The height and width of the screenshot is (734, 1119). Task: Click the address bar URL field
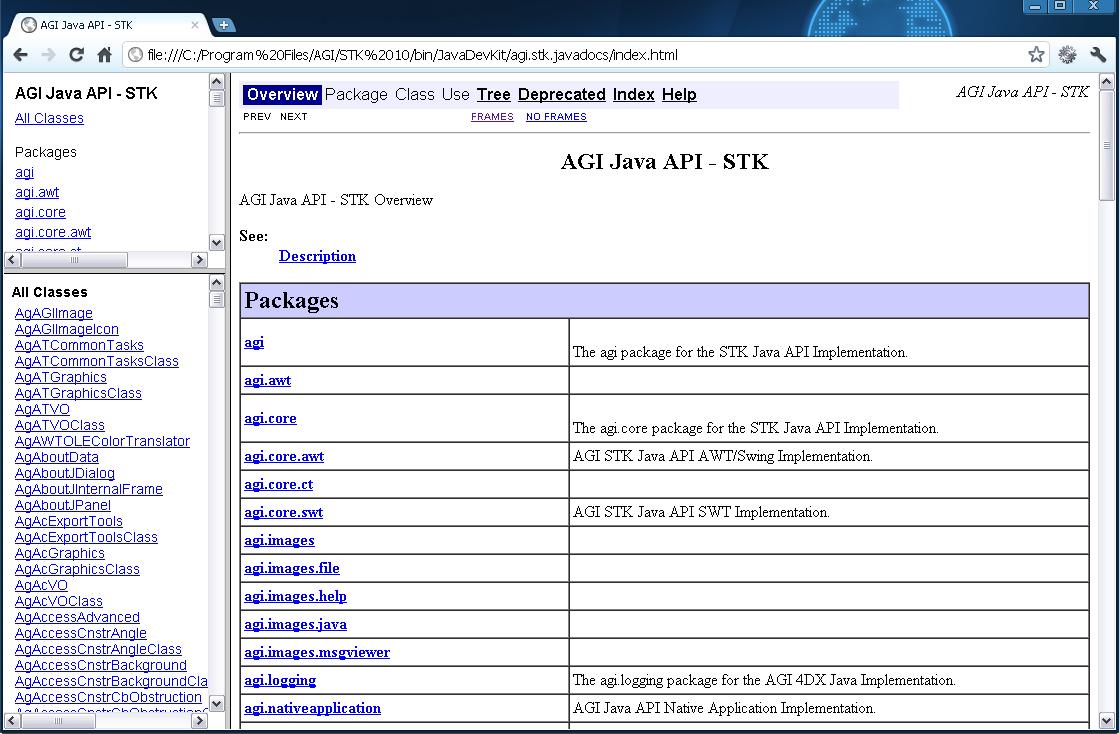pos(580,55)
